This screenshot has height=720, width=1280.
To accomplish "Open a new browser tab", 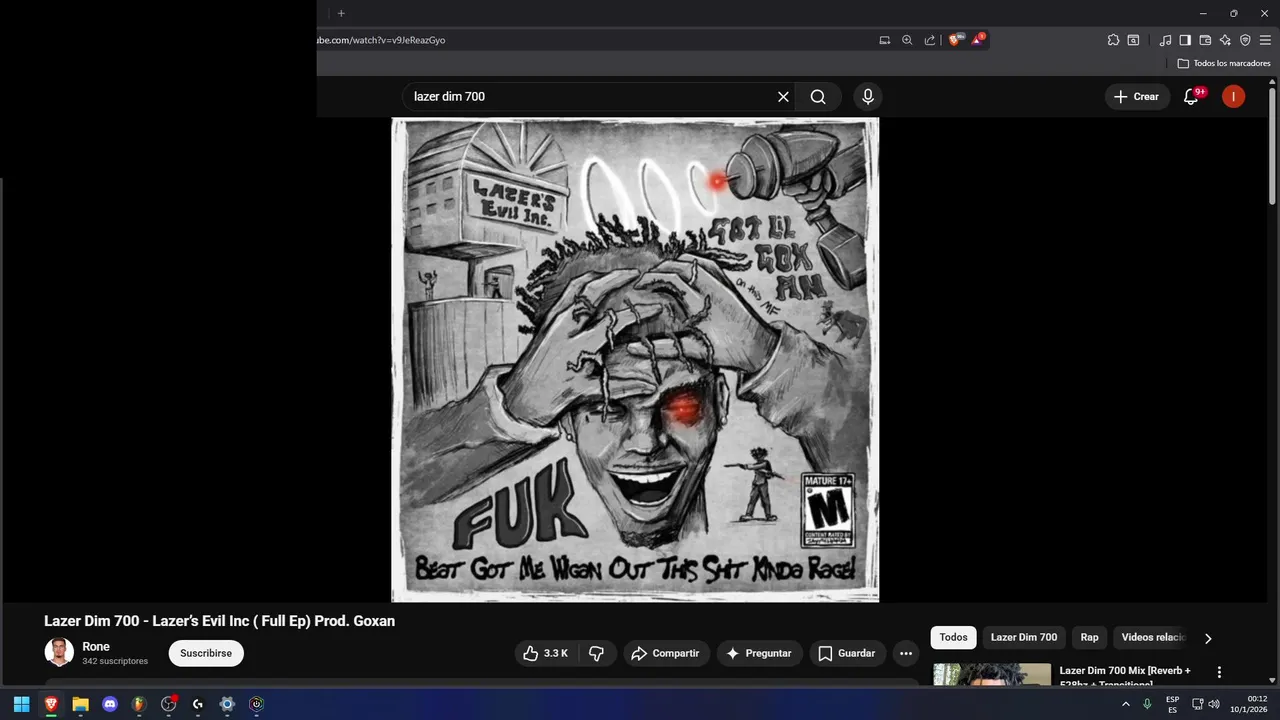I will coord(341,13).
